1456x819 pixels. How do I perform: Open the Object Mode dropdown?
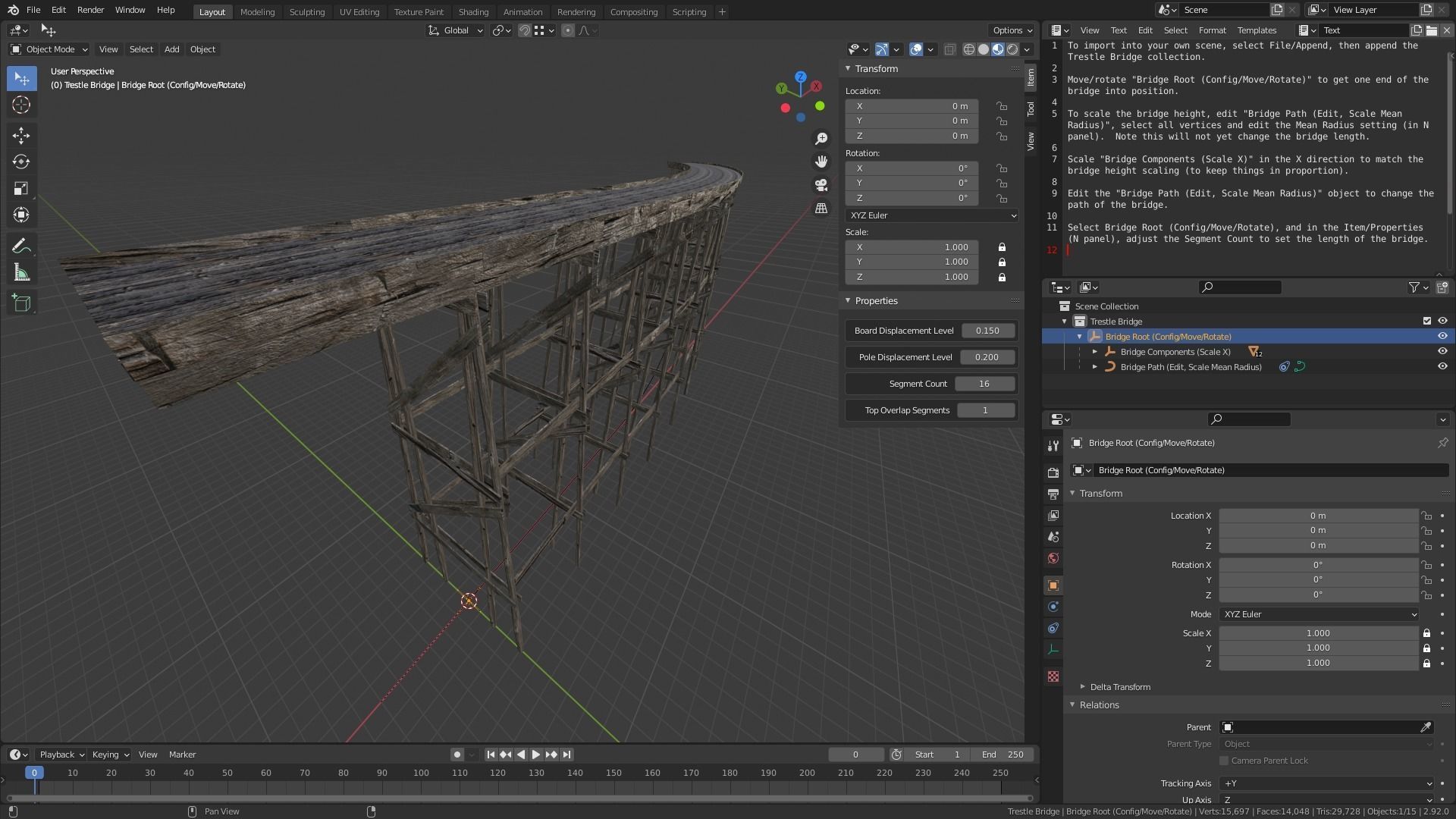click(49, 49)
